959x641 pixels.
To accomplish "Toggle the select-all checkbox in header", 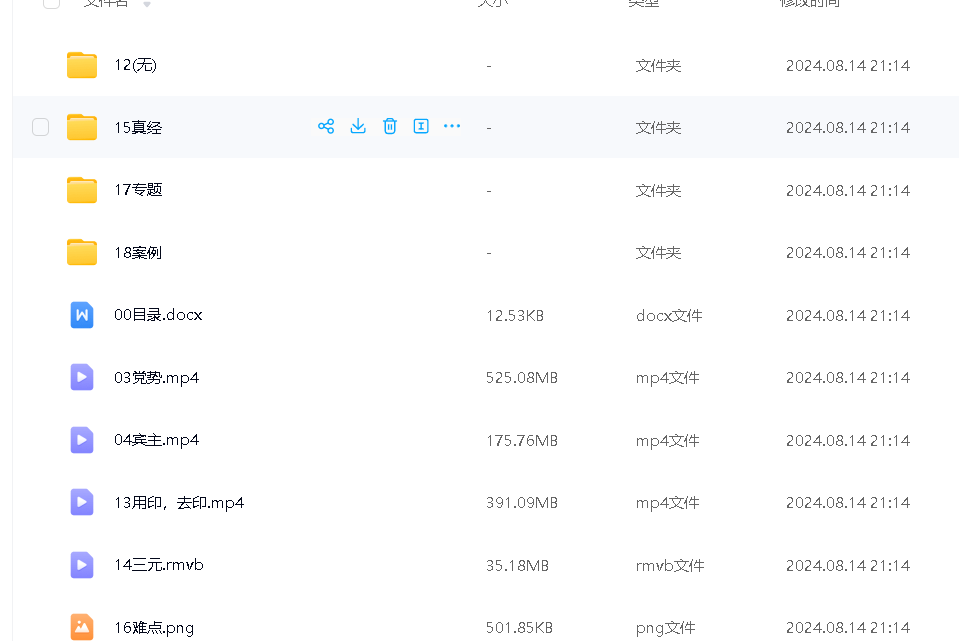I will tap(51, 3).
